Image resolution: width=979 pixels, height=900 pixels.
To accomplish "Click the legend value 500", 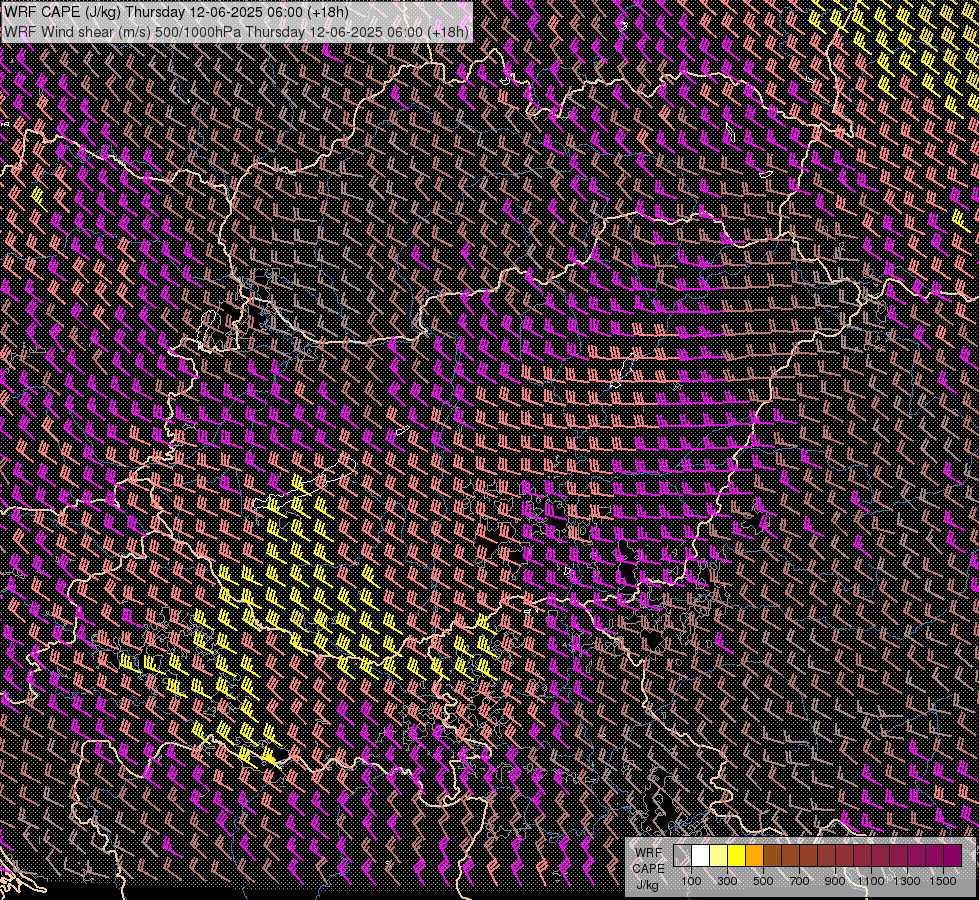I will click(763, 881).
